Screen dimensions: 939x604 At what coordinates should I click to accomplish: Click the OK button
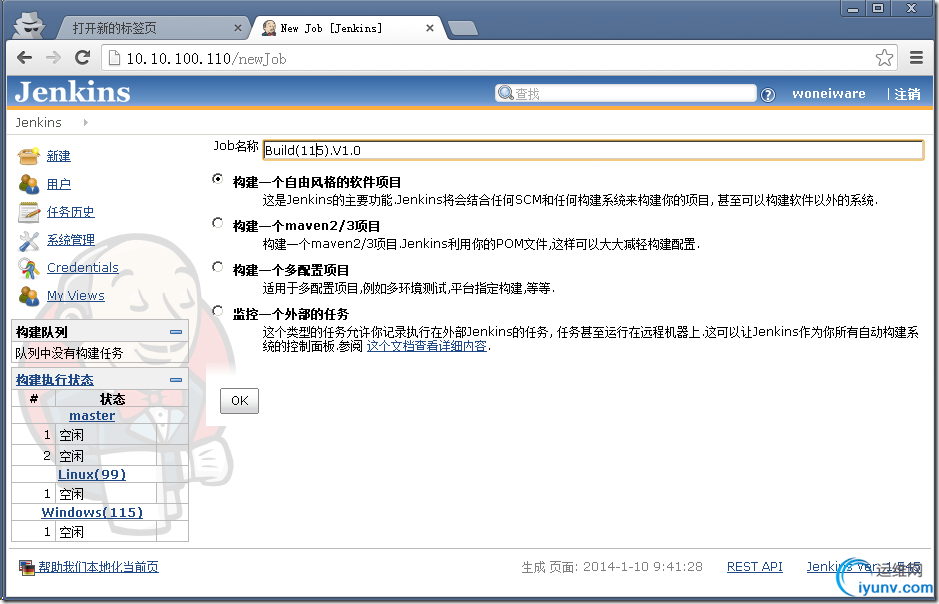(x=240, y=400)
